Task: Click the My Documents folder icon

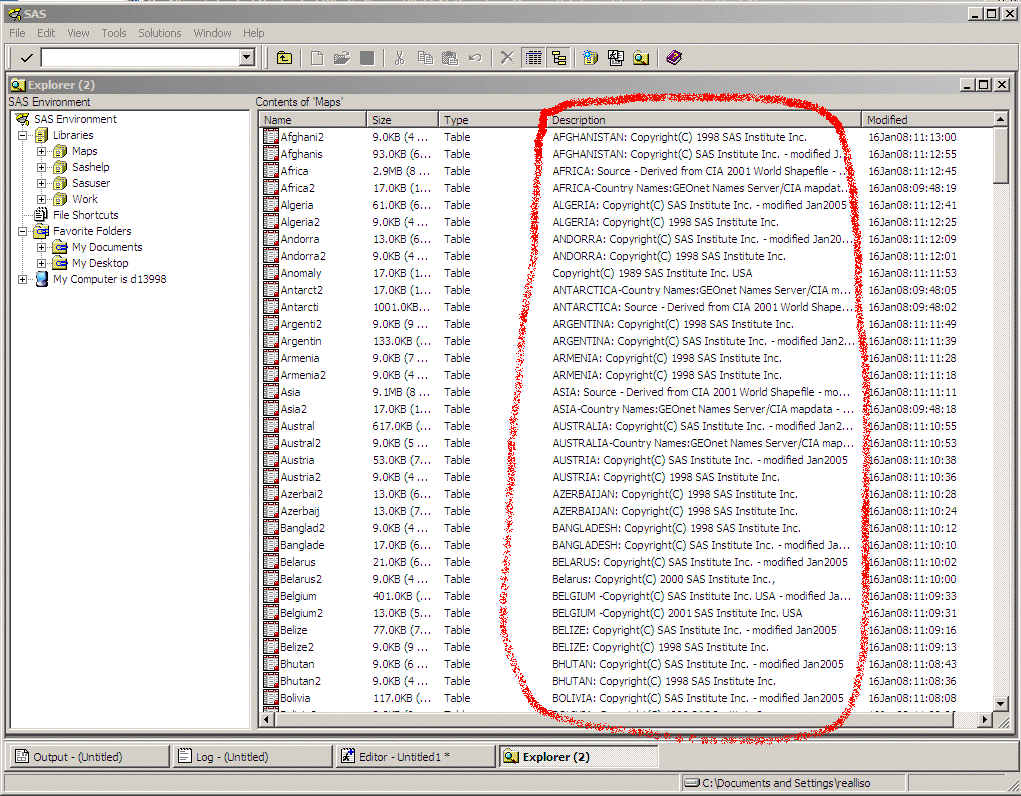Action: (x=60, y=247)
